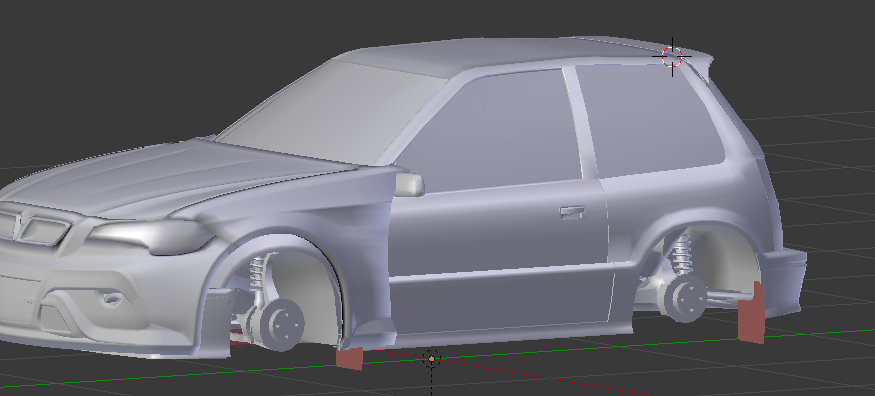
Task: Click the orange object origin dot
Action: click(431, 359)
